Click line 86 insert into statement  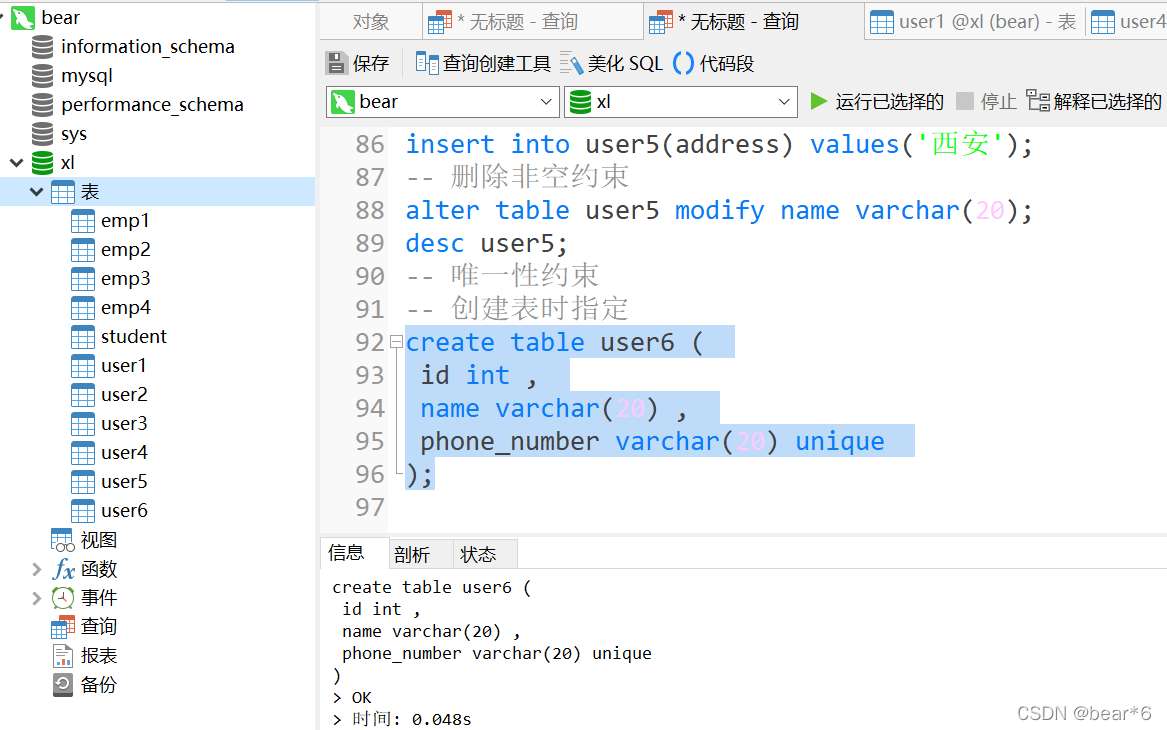click(719, 144)
